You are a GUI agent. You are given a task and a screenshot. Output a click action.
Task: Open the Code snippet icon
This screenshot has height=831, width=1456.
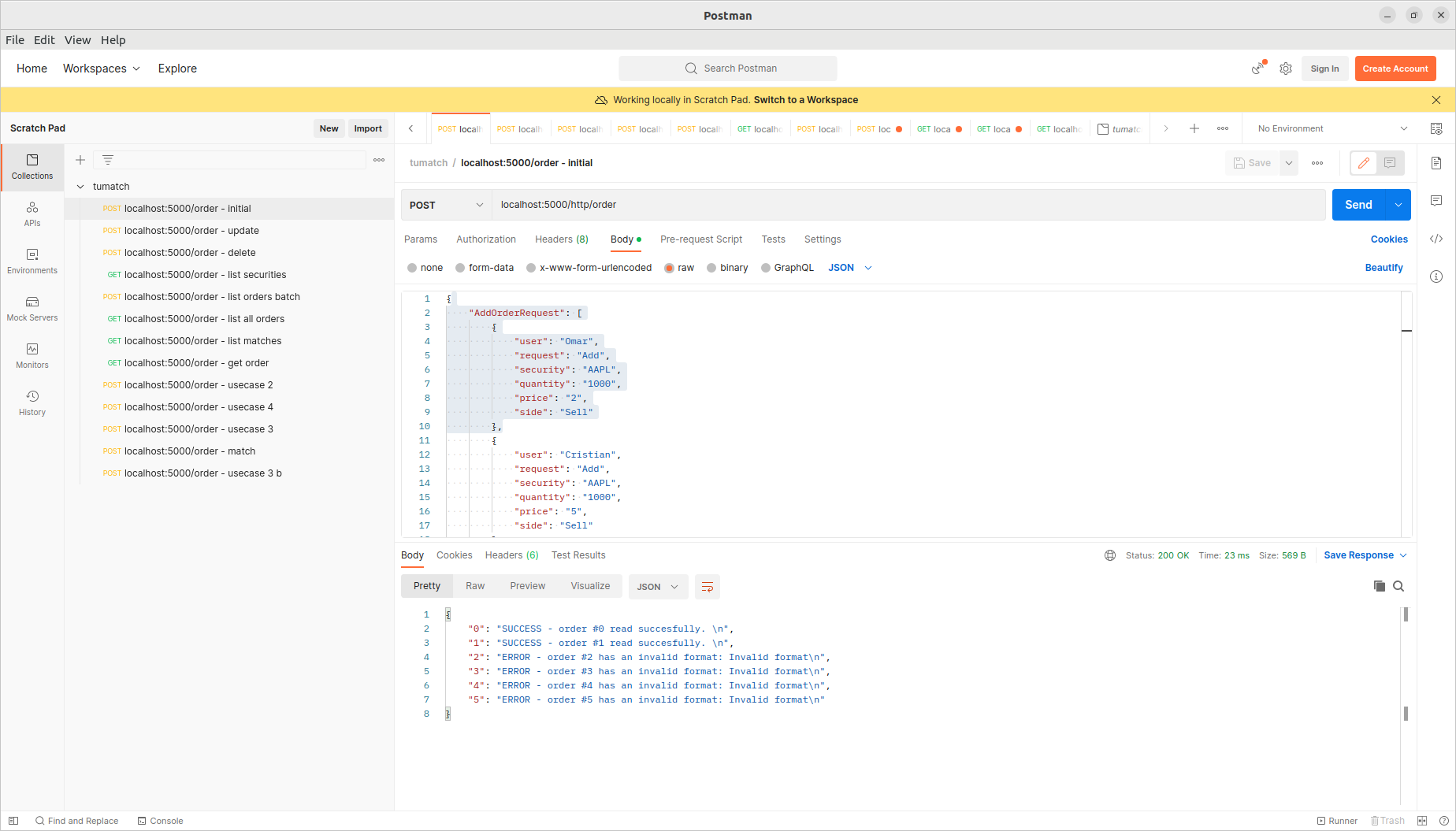click(1436, 239)
